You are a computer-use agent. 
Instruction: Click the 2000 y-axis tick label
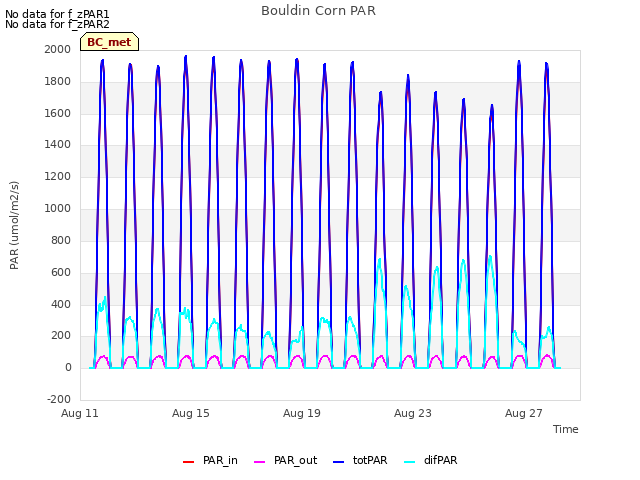click(x=58, y=49)
